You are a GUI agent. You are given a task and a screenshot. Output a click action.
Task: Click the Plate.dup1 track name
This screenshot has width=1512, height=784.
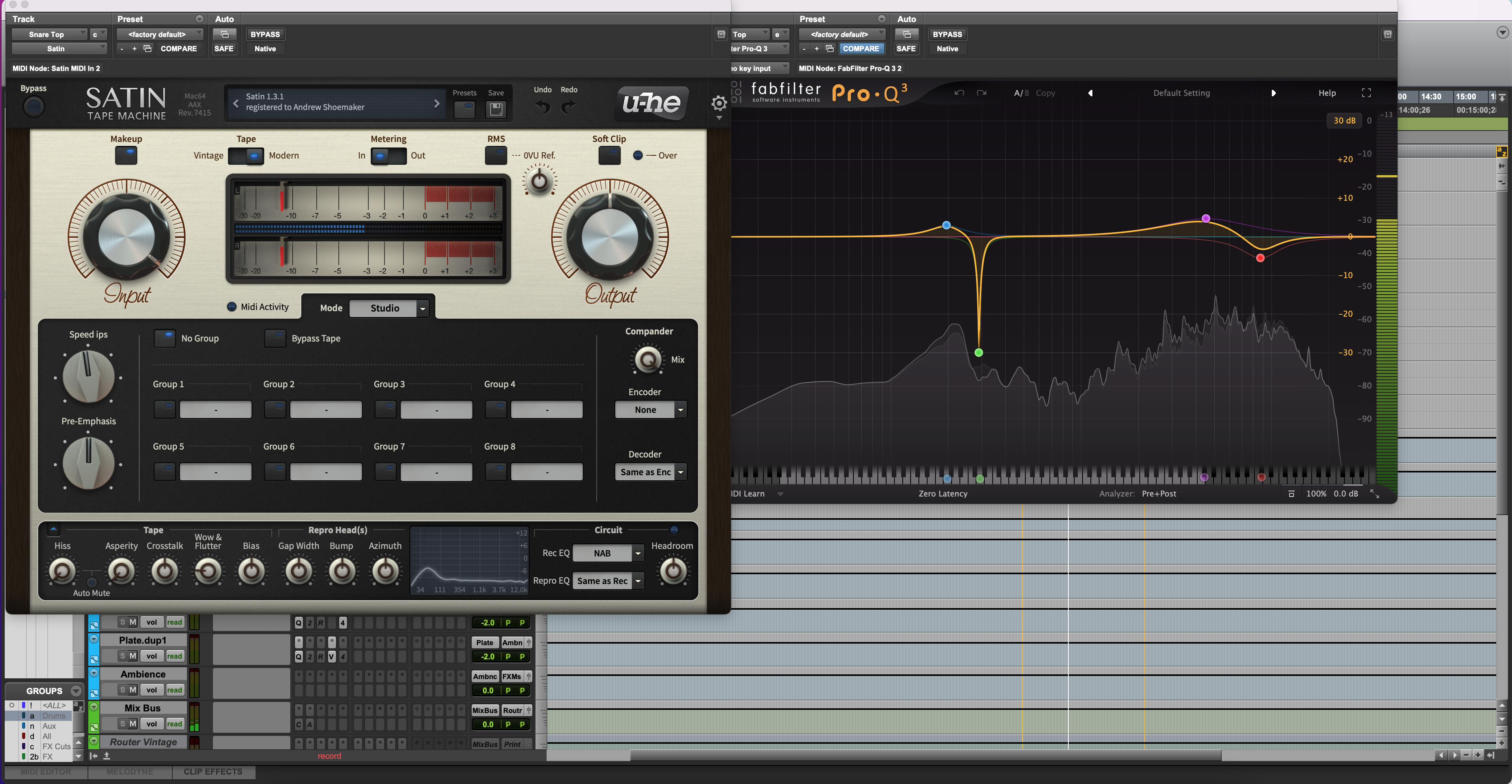pyautogui.click(x=143, y=640)
